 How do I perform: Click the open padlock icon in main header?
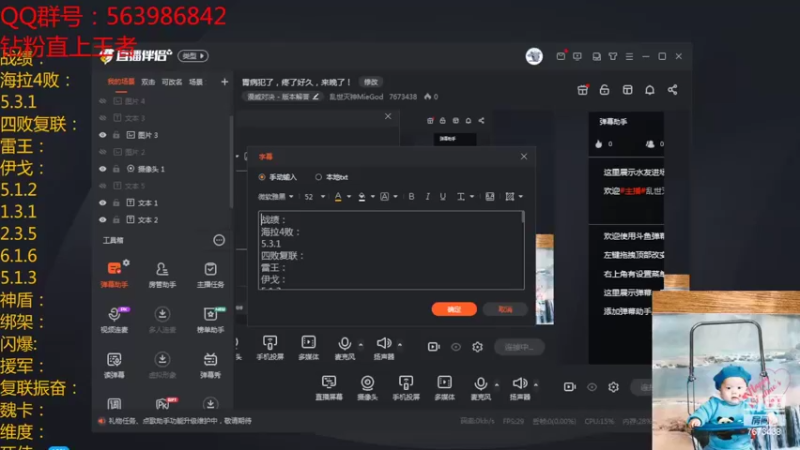click(x=605, y=90)
